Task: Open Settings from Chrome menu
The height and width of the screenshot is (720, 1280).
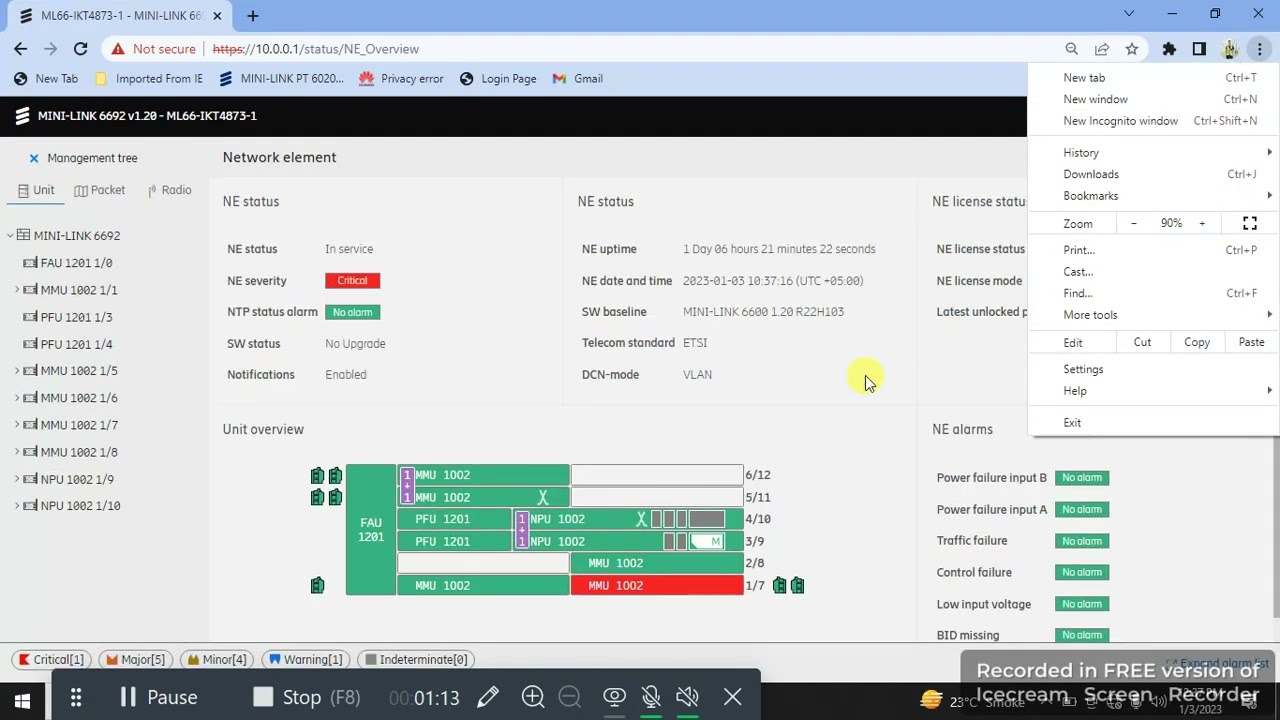Action: (x=1154, y=369)
